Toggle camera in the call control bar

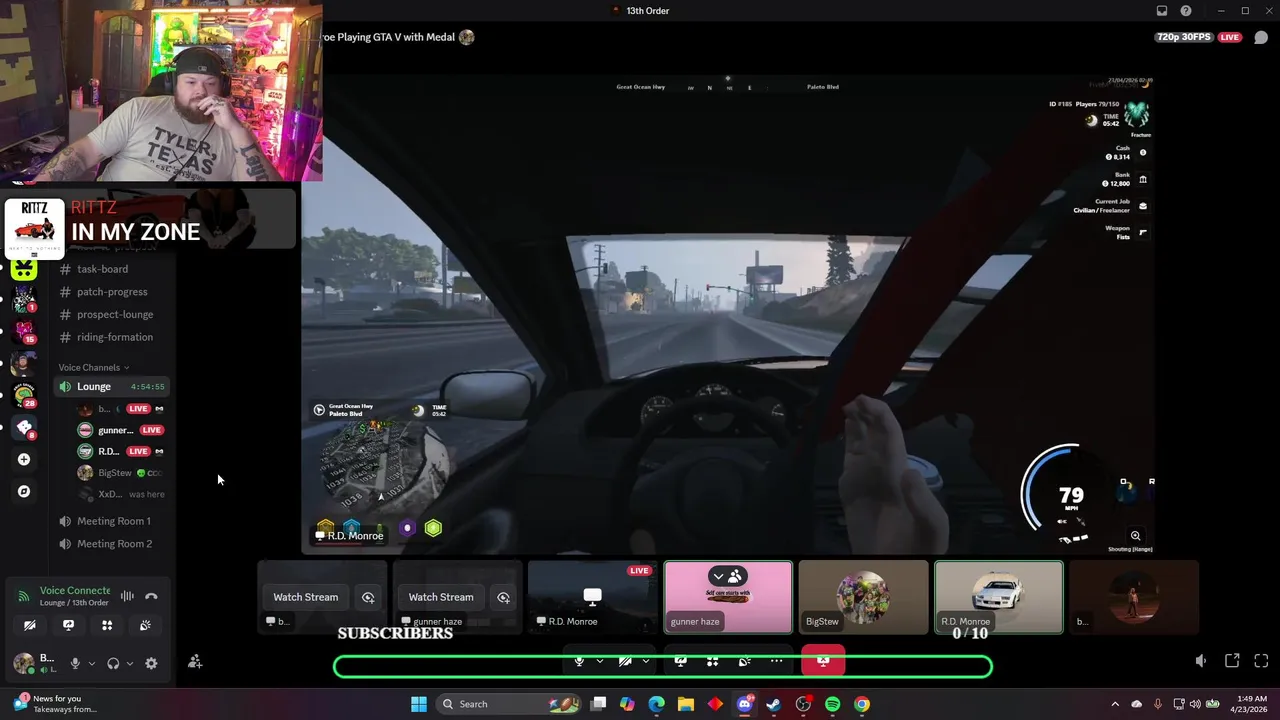625,661
